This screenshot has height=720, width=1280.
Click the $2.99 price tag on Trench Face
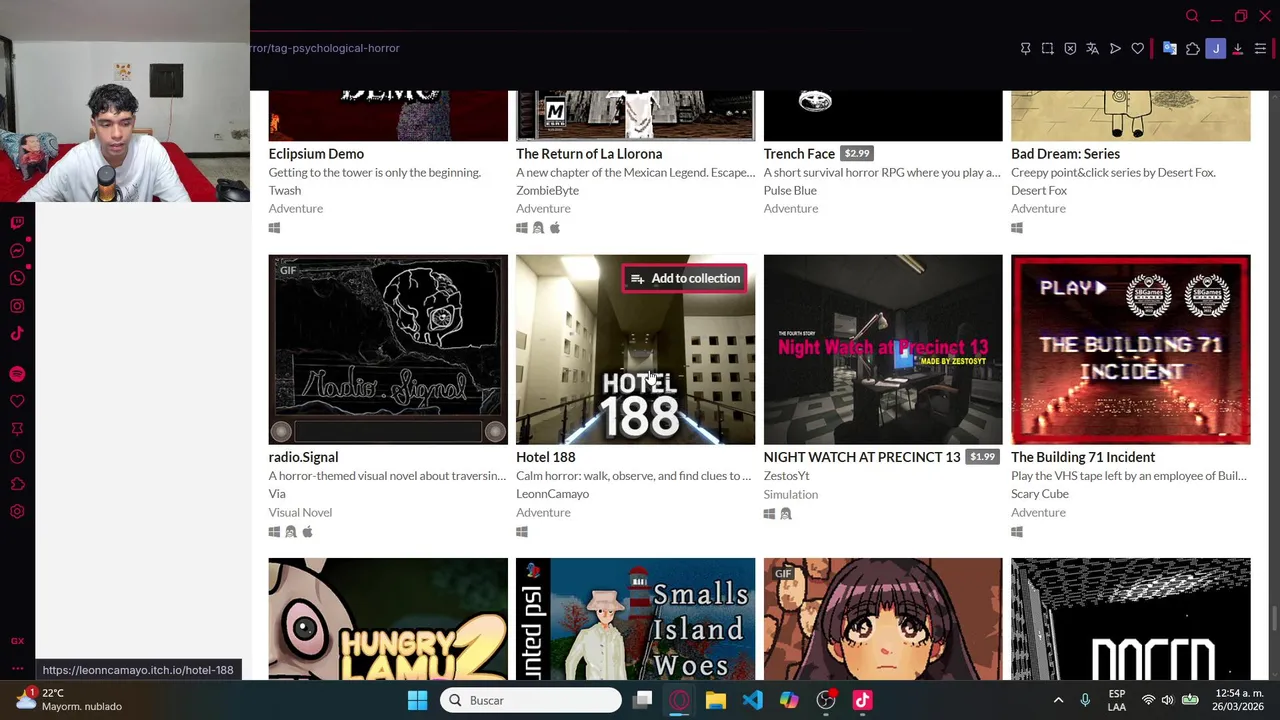[x=857, y=153]
